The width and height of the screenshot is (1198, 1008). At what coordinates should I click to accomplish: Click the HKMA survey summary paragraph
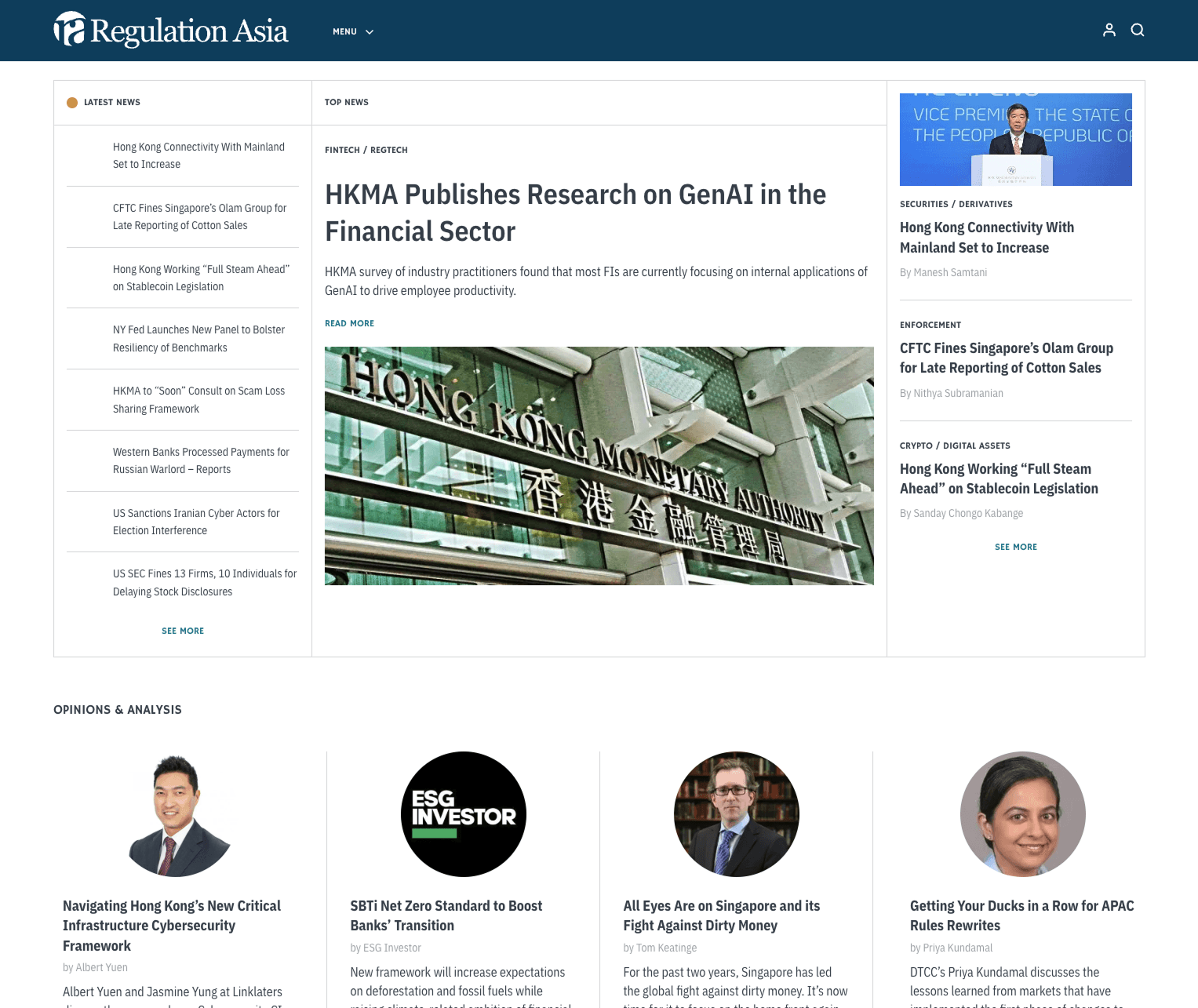[596, 281]
